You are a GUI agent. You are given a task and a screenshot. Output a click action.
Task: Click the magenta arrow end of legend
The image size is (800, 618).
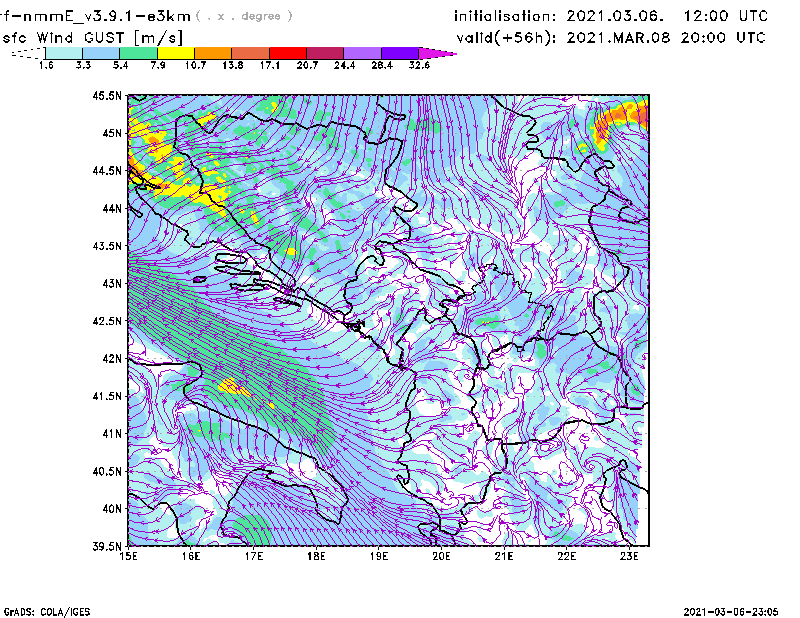[437, 53]
